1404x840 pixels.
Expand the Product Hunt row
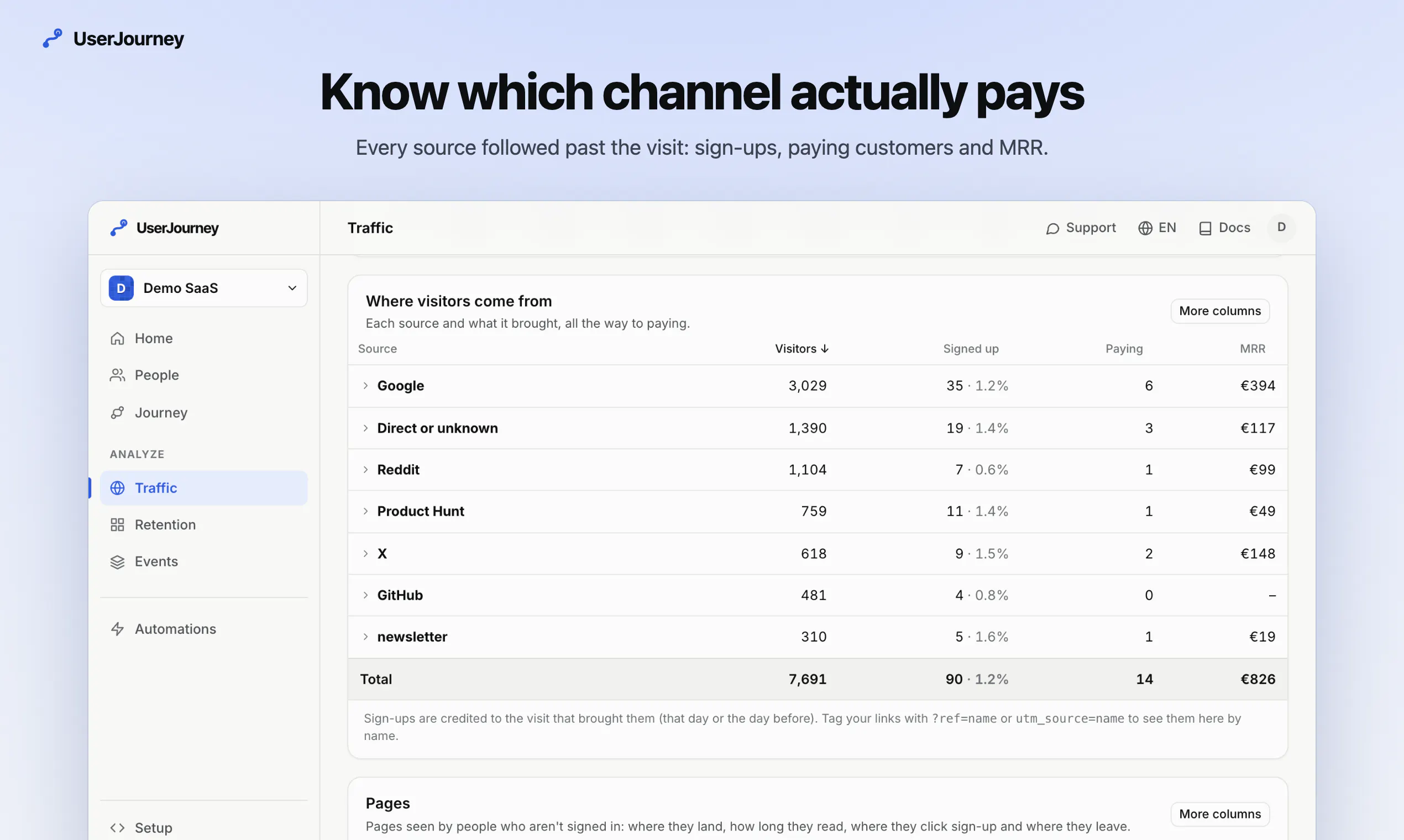coord(366,511)
